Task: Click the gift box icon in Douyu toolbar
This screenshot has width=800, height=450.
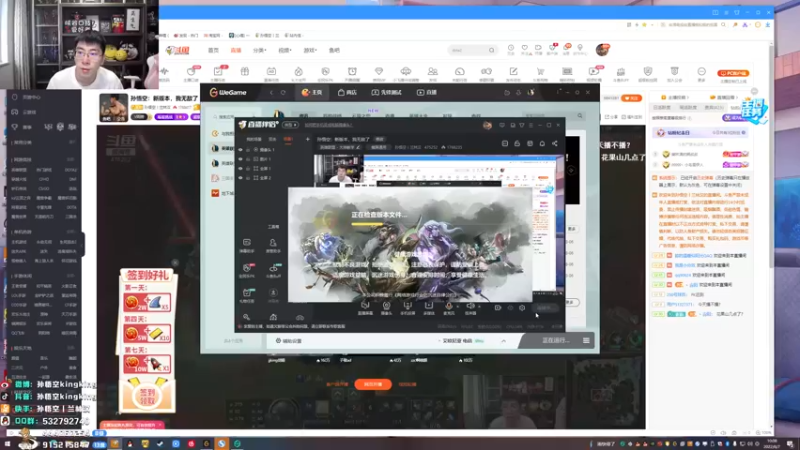Action: tap(245, 73)
